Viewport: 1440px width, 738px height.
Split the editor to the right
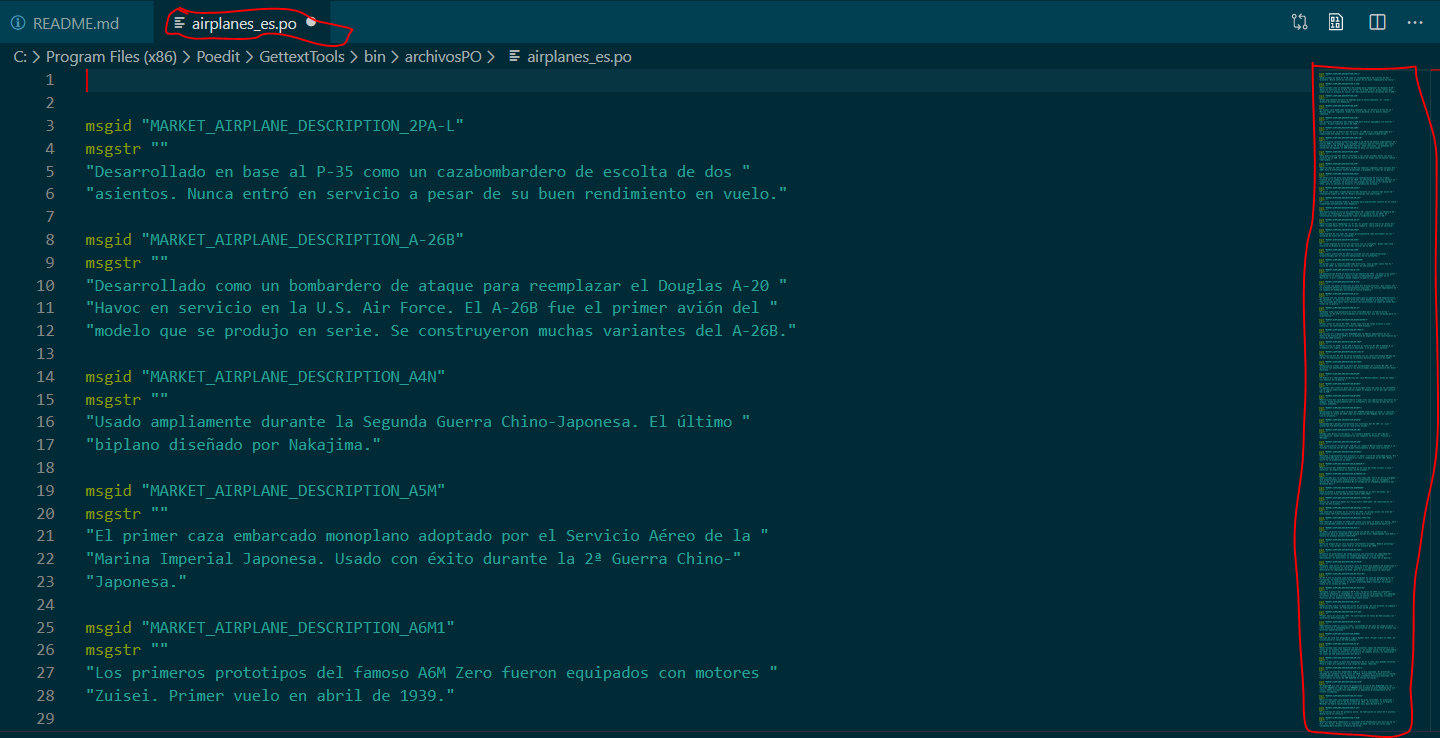pos(1378,22)
